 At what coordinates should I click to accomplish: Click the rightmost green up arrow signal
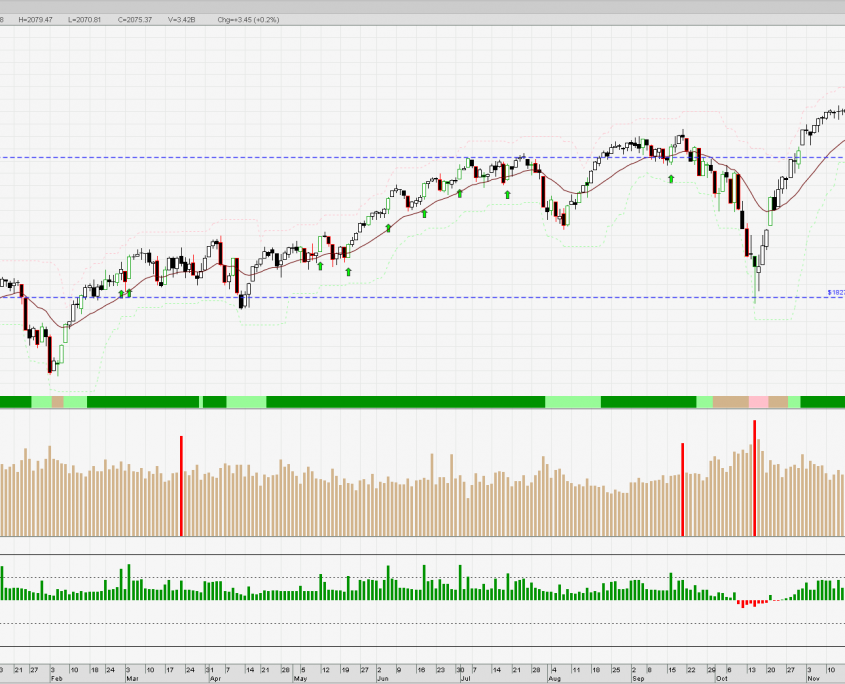point(671,178)
